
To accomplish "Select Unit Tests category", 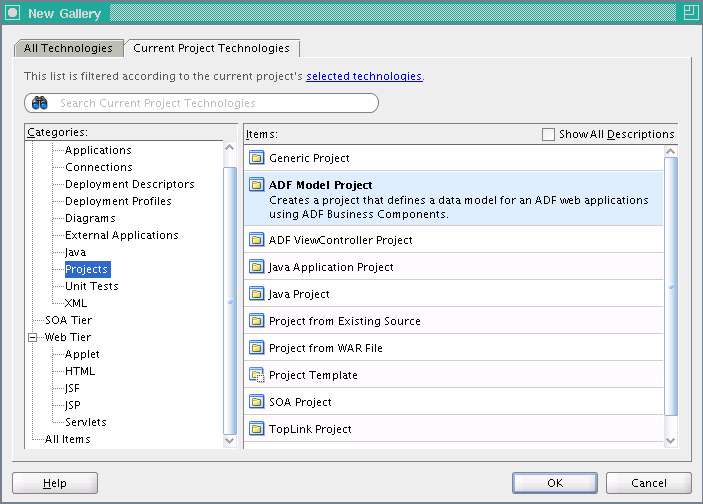I will (91, 287).
